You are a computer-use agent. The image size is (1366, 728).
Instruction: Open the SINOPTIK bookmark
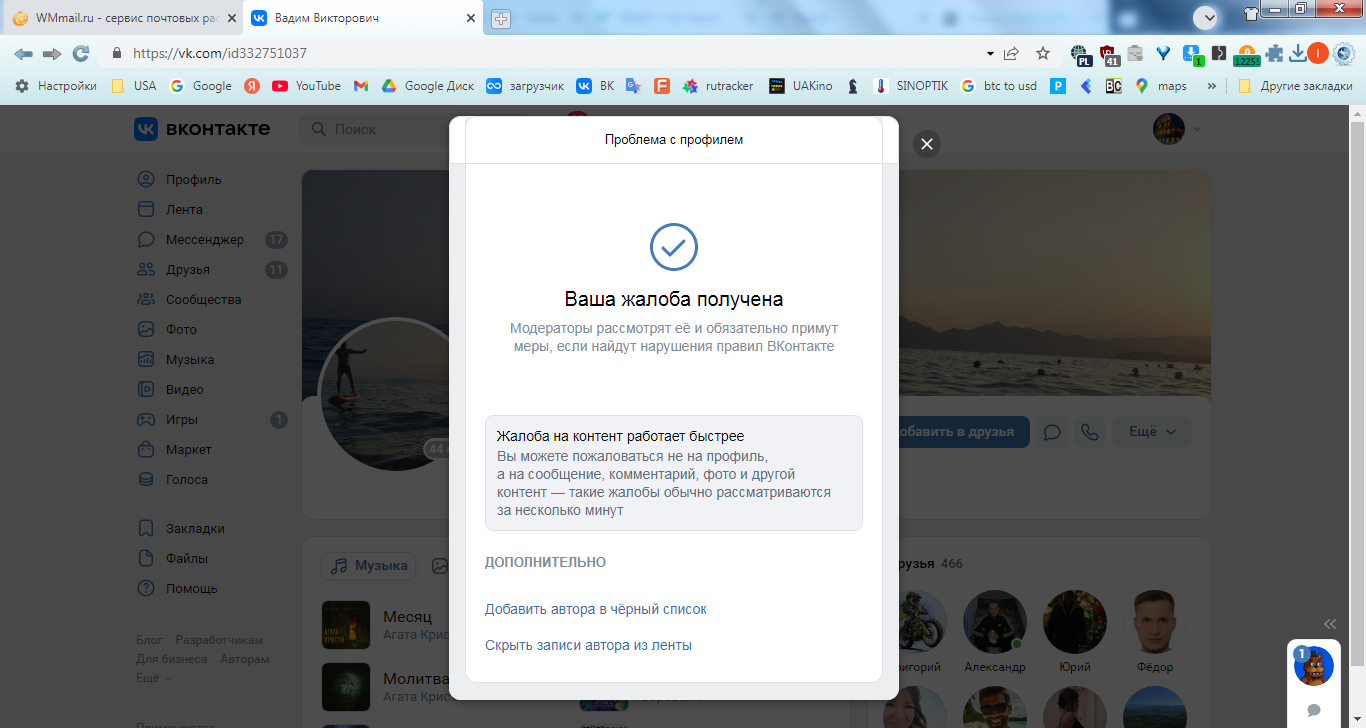(911, 86)
